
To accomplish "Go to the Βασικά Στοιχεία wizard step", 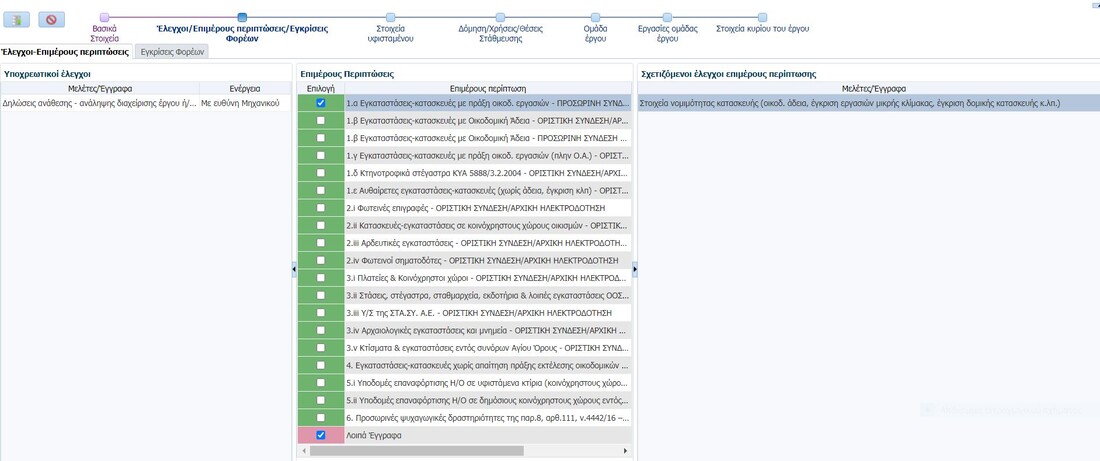I will (x=105, y=17).
